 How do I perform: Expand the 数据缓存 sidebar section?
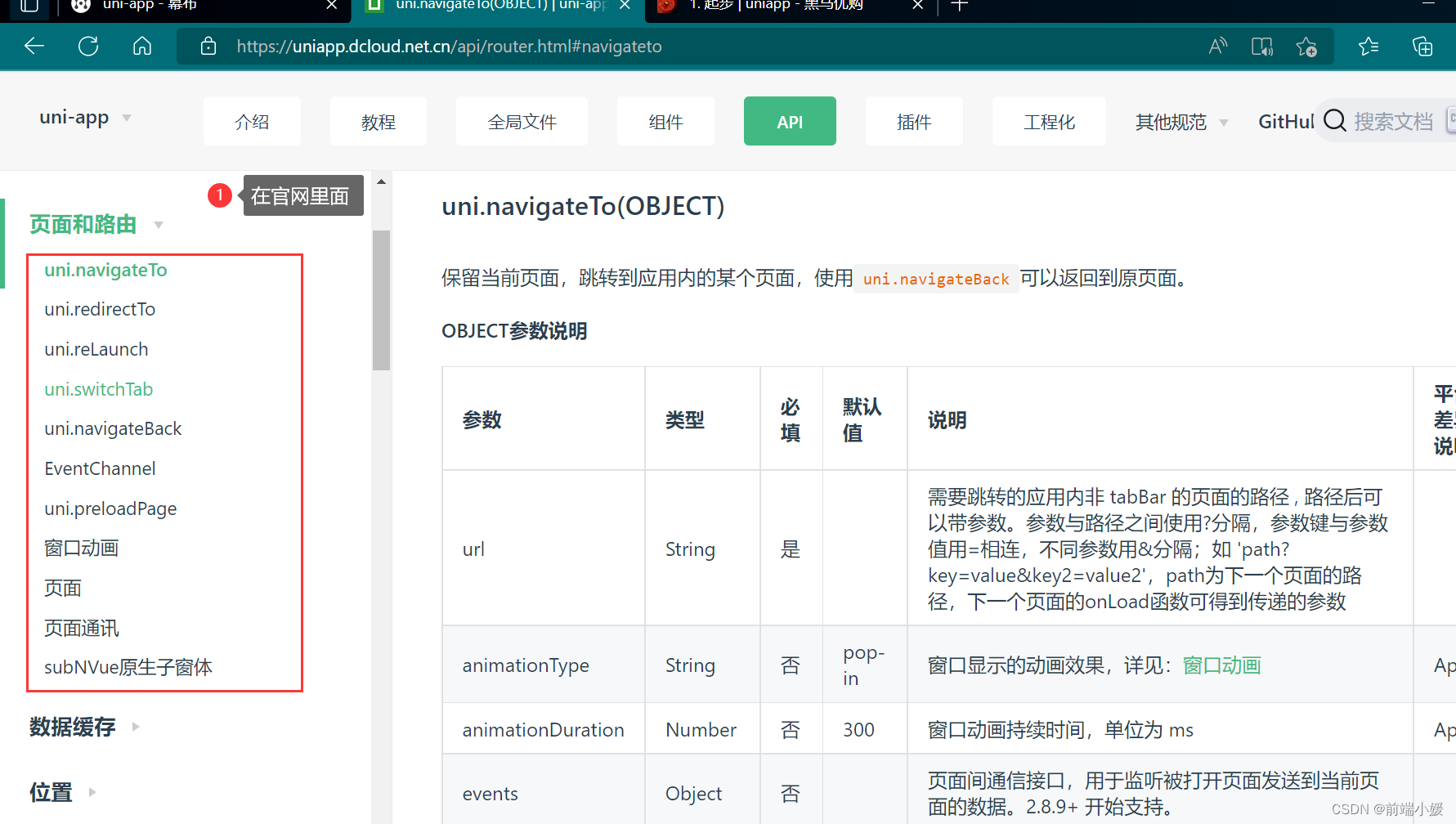85,727
